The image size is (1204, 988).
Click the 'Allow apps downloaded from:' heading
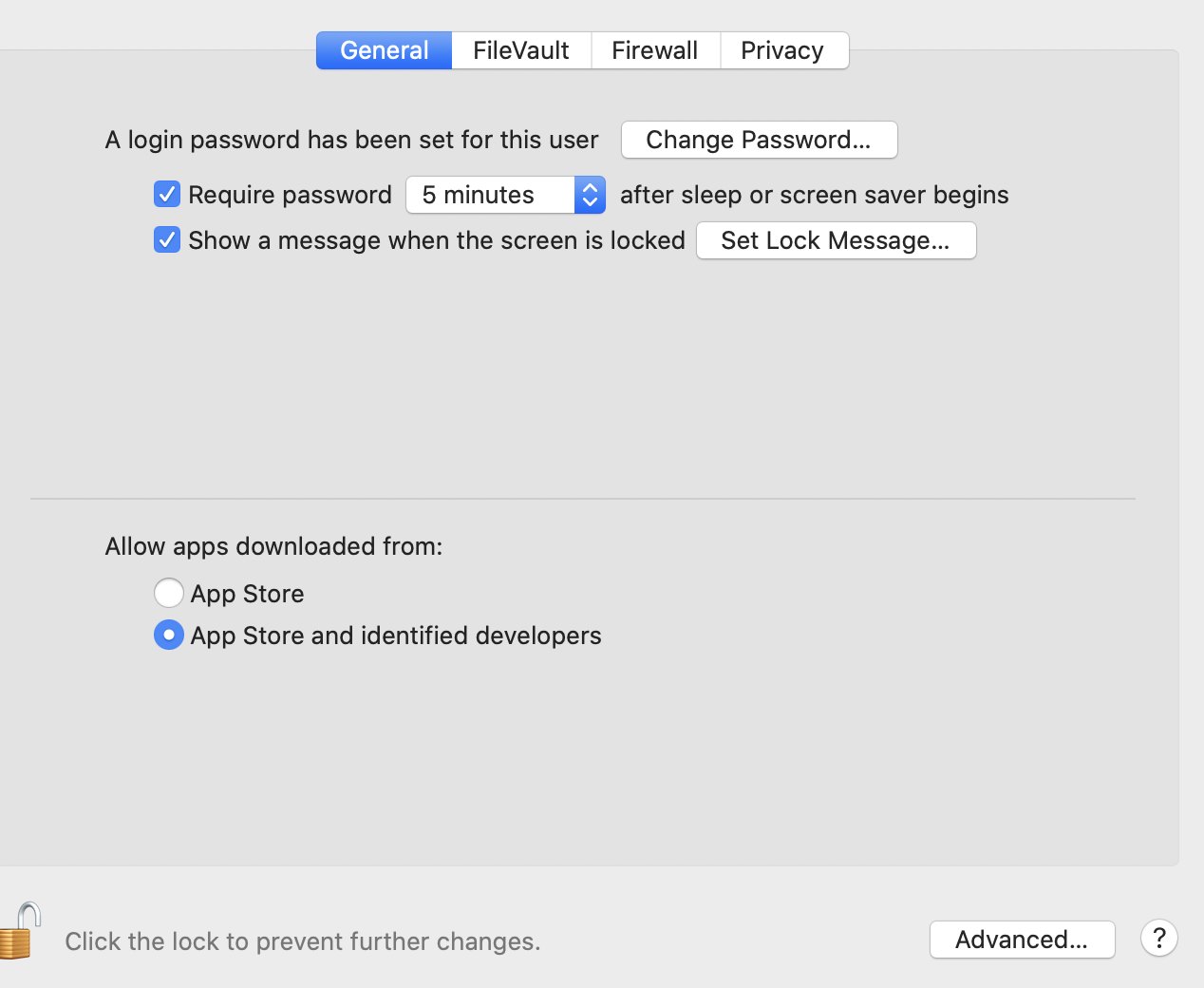coord(273,546)
